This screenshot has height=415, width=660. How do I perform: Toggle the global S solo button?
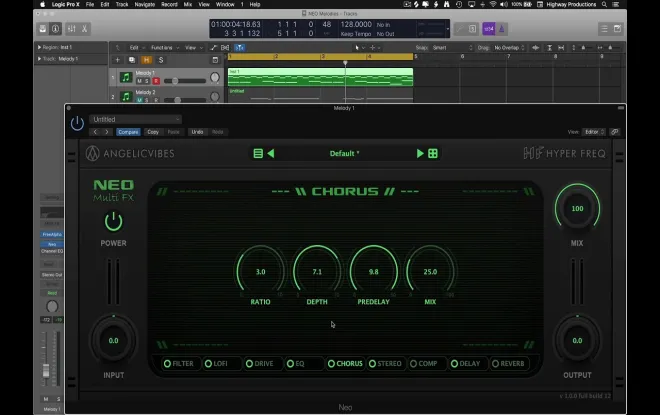pos(160,60)
